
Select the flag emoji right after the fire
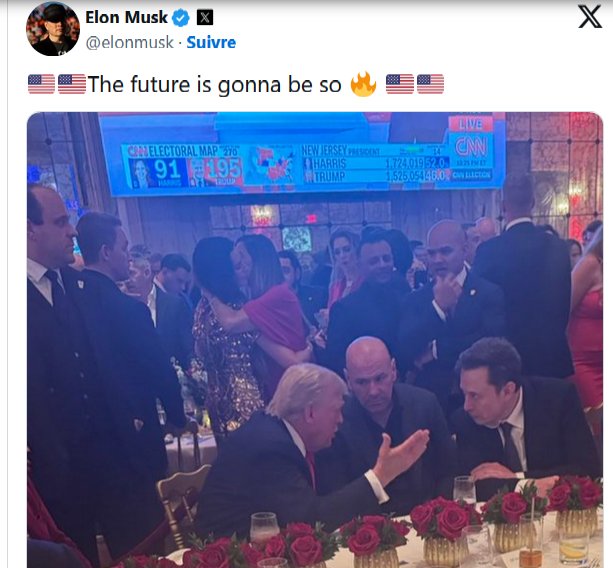coord(400,84)
